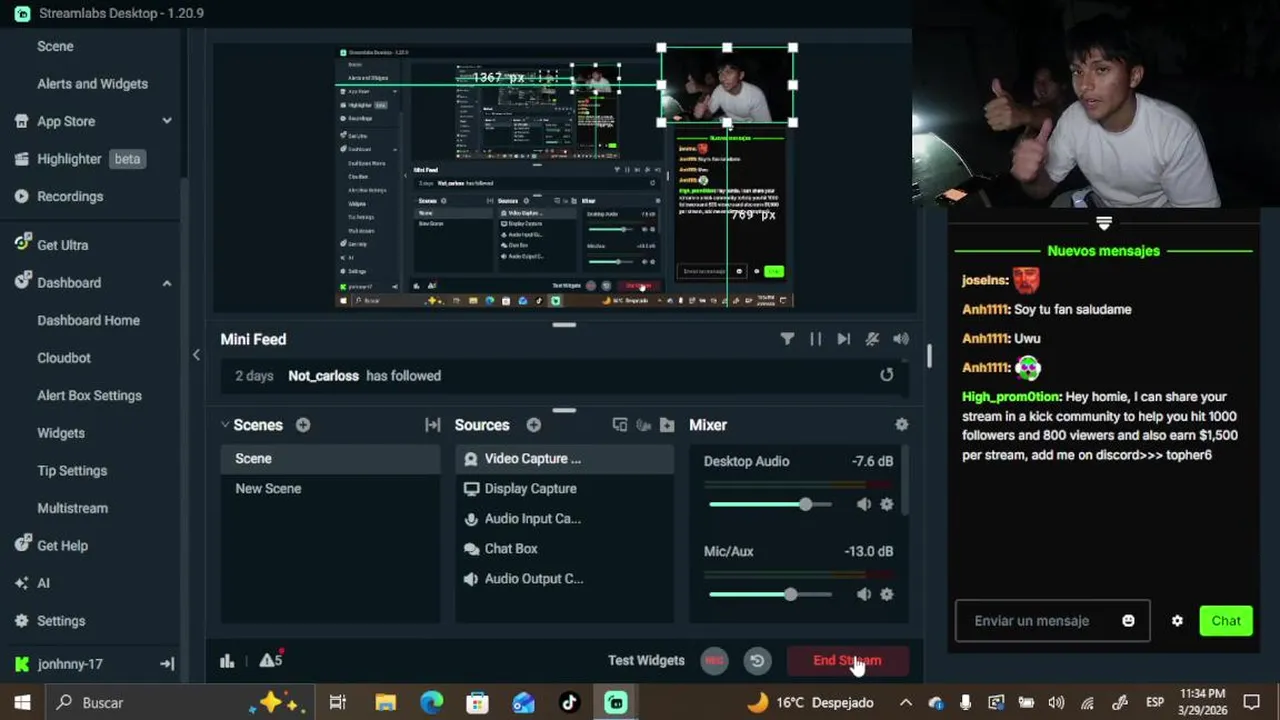Open Alerts and Widgets in sidebar
This screenshot has width=1280, height=720.
[x=92, y=84]
